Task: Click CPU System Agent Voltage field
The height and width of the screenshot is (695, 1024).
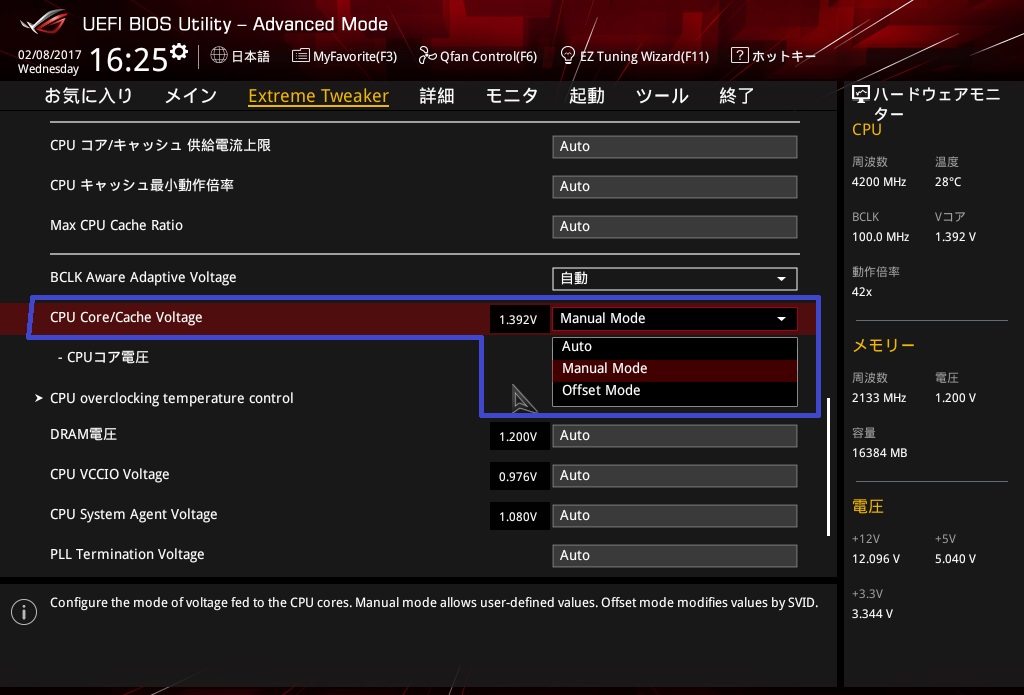Action: [x=675, y=515]
